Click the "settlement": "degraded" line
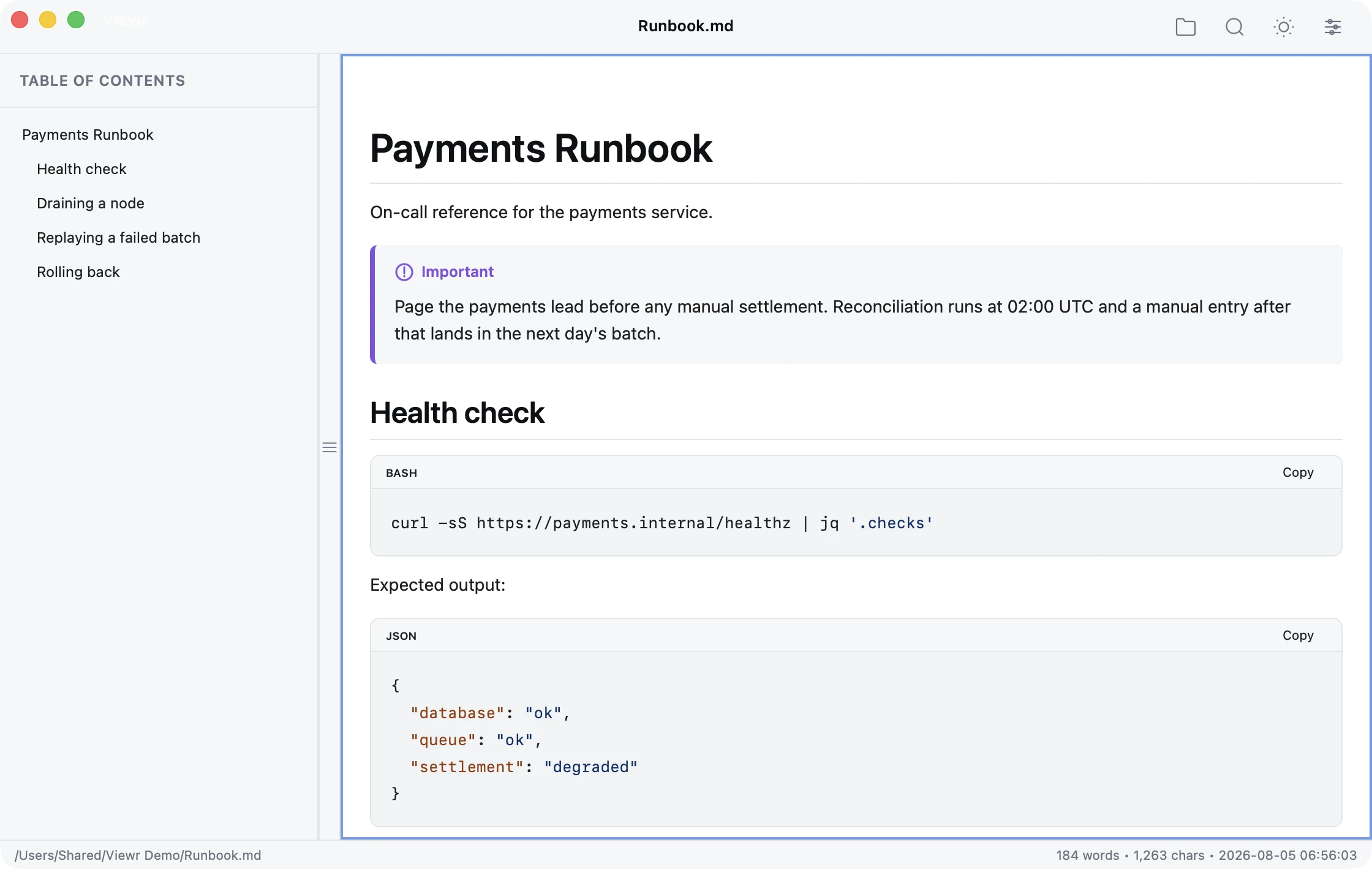 click(x=524, y=767)
